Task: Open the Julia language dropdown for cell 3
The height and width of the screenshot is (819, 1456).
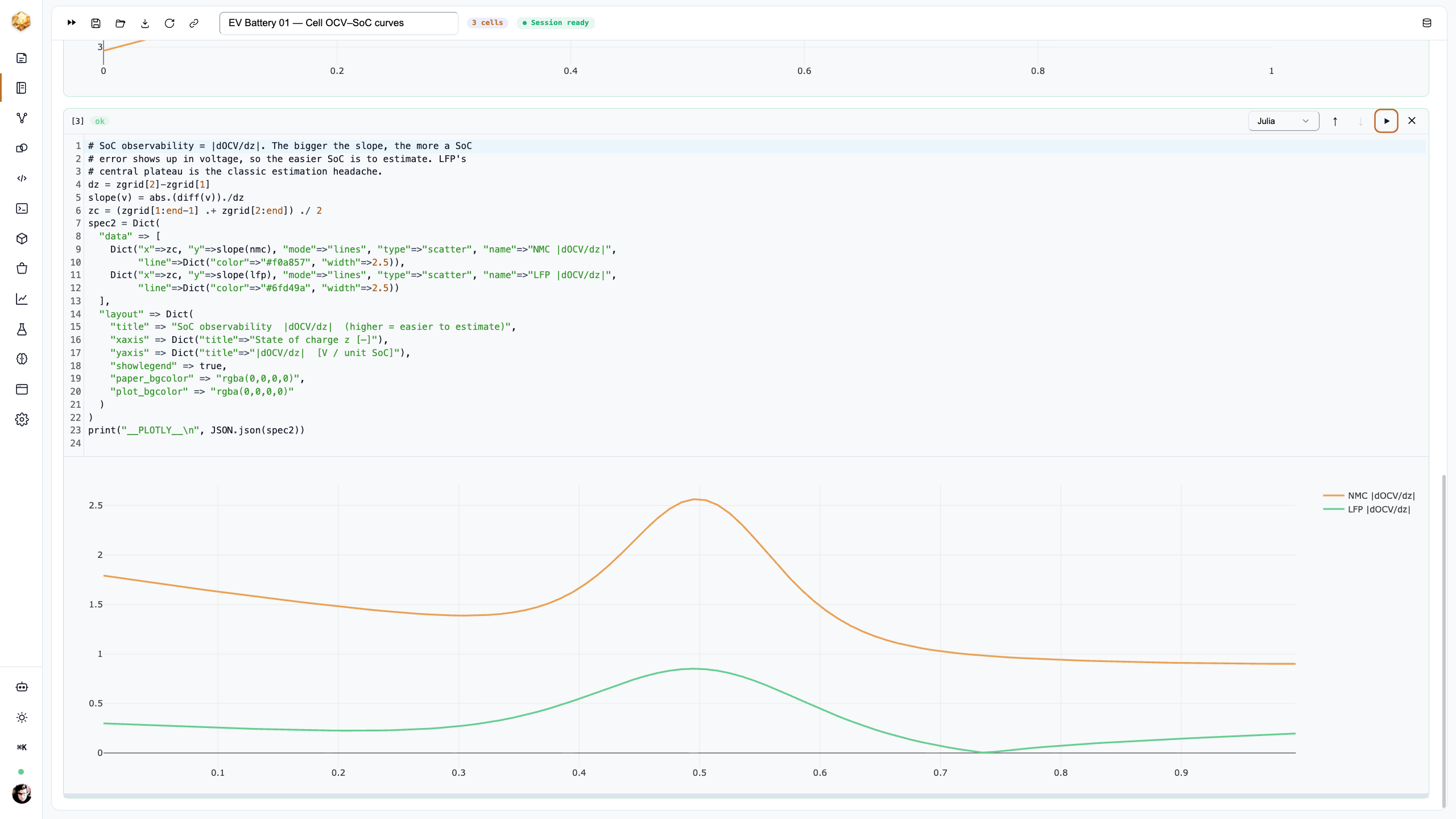Action: click(1284, 121)
